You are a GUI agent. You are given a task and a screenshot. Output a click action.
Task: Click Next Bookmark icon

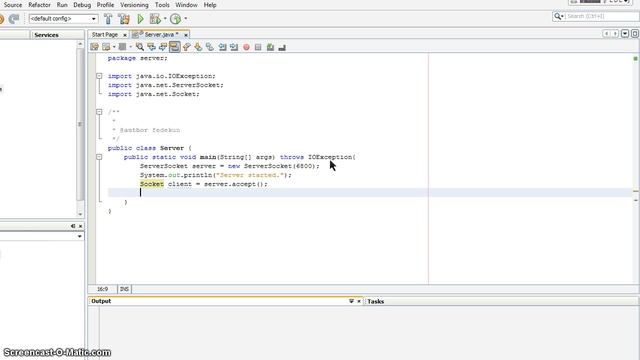point(198,47)
